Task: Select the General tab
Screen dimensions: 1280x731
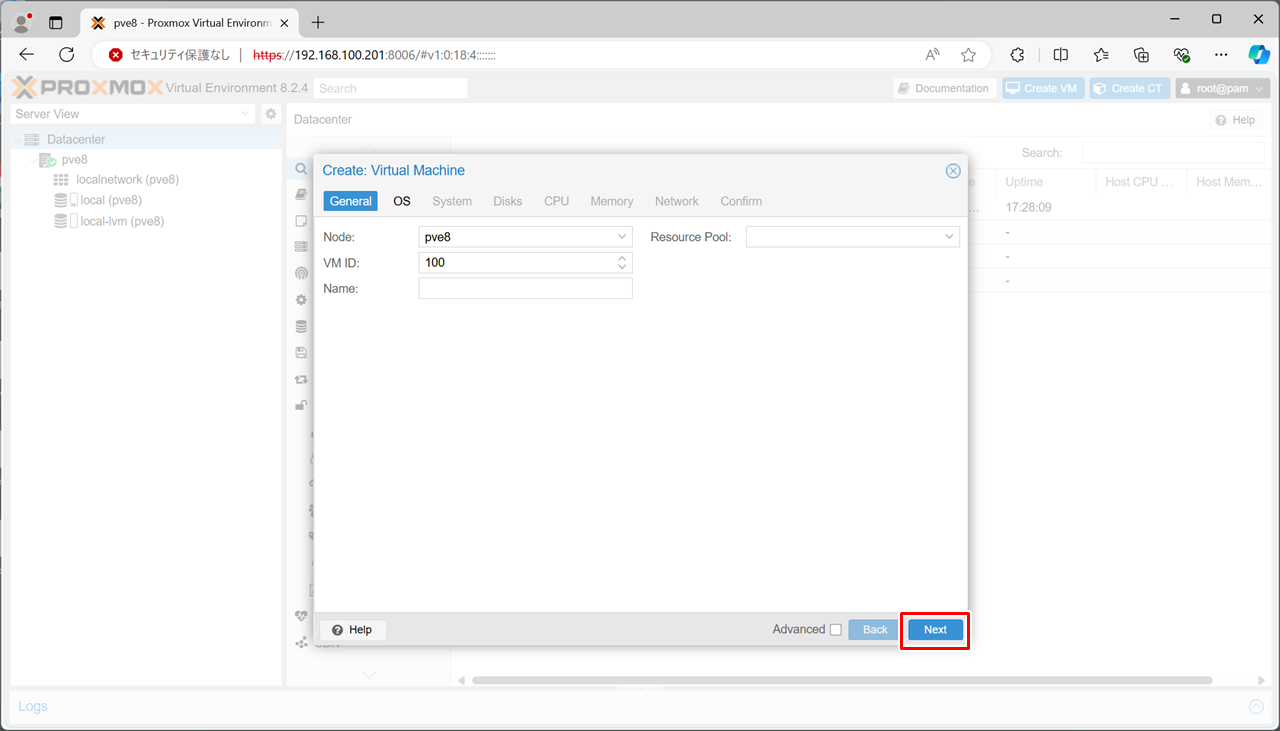Action: tap(351, 201)
